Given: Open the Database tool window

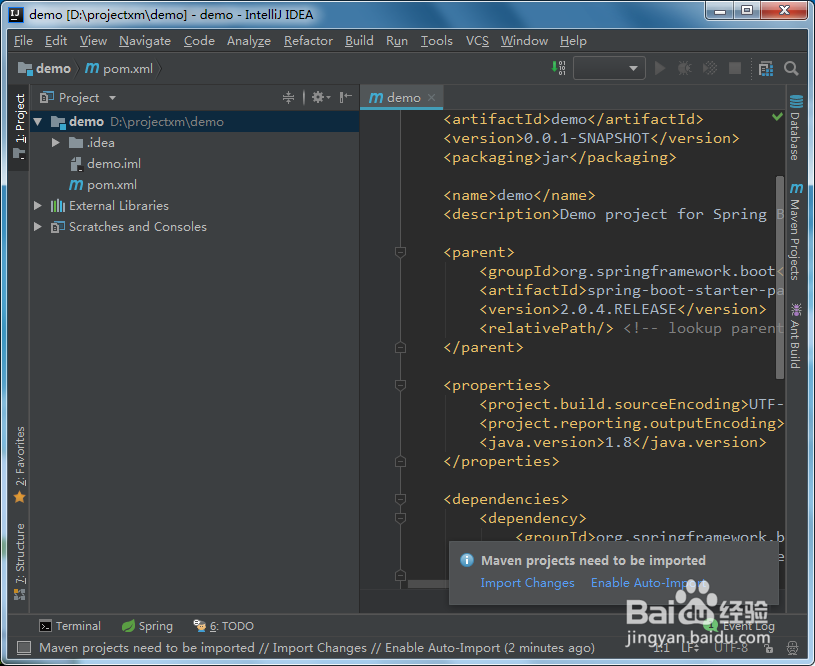Looking at the screenshot, I should 795,128.
